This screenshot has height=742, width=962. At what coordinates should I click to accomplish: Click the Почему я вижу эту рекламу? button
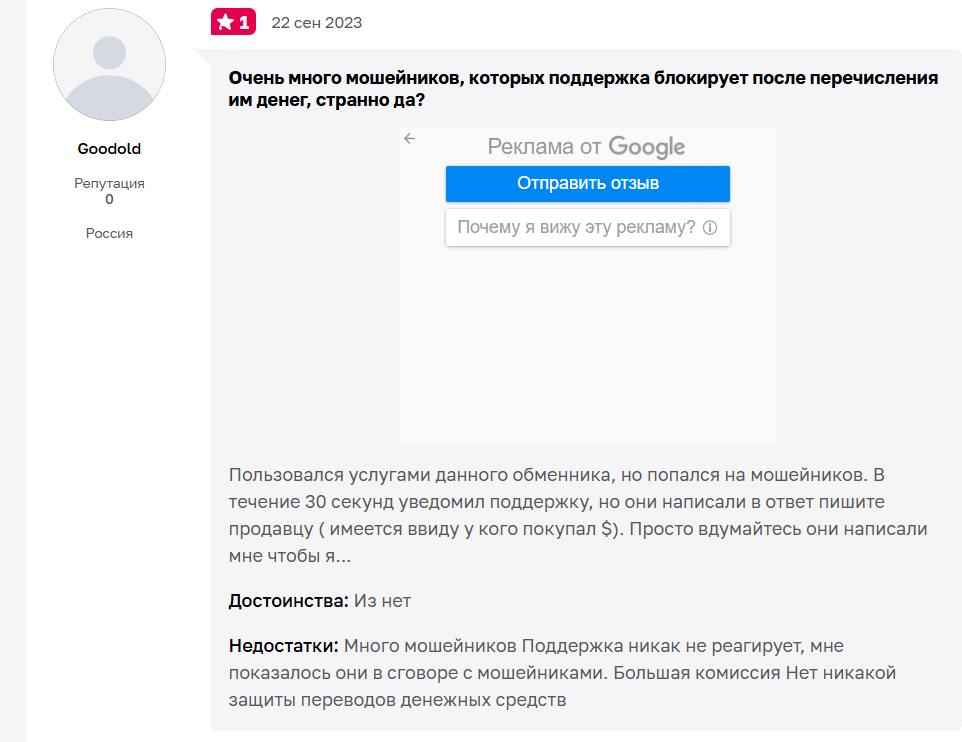pos(576,227)
